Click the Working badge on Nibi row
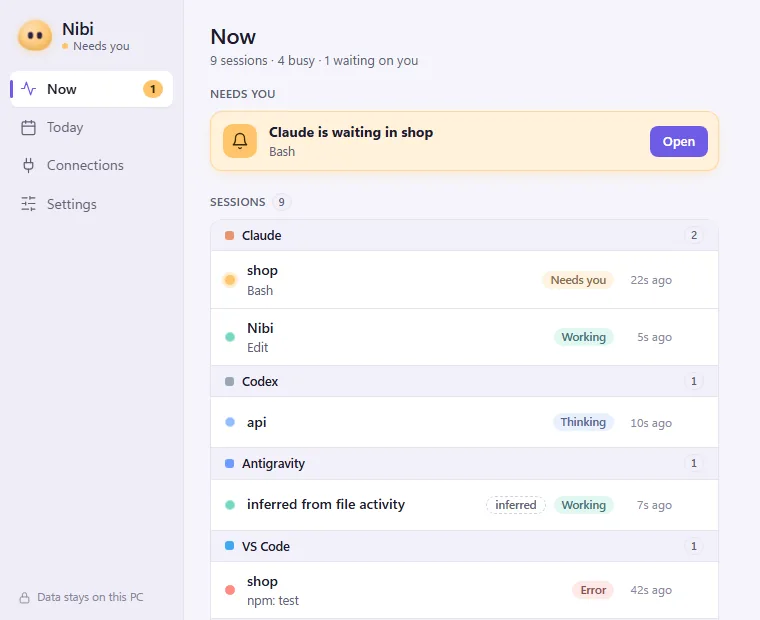 coord(584,337)
